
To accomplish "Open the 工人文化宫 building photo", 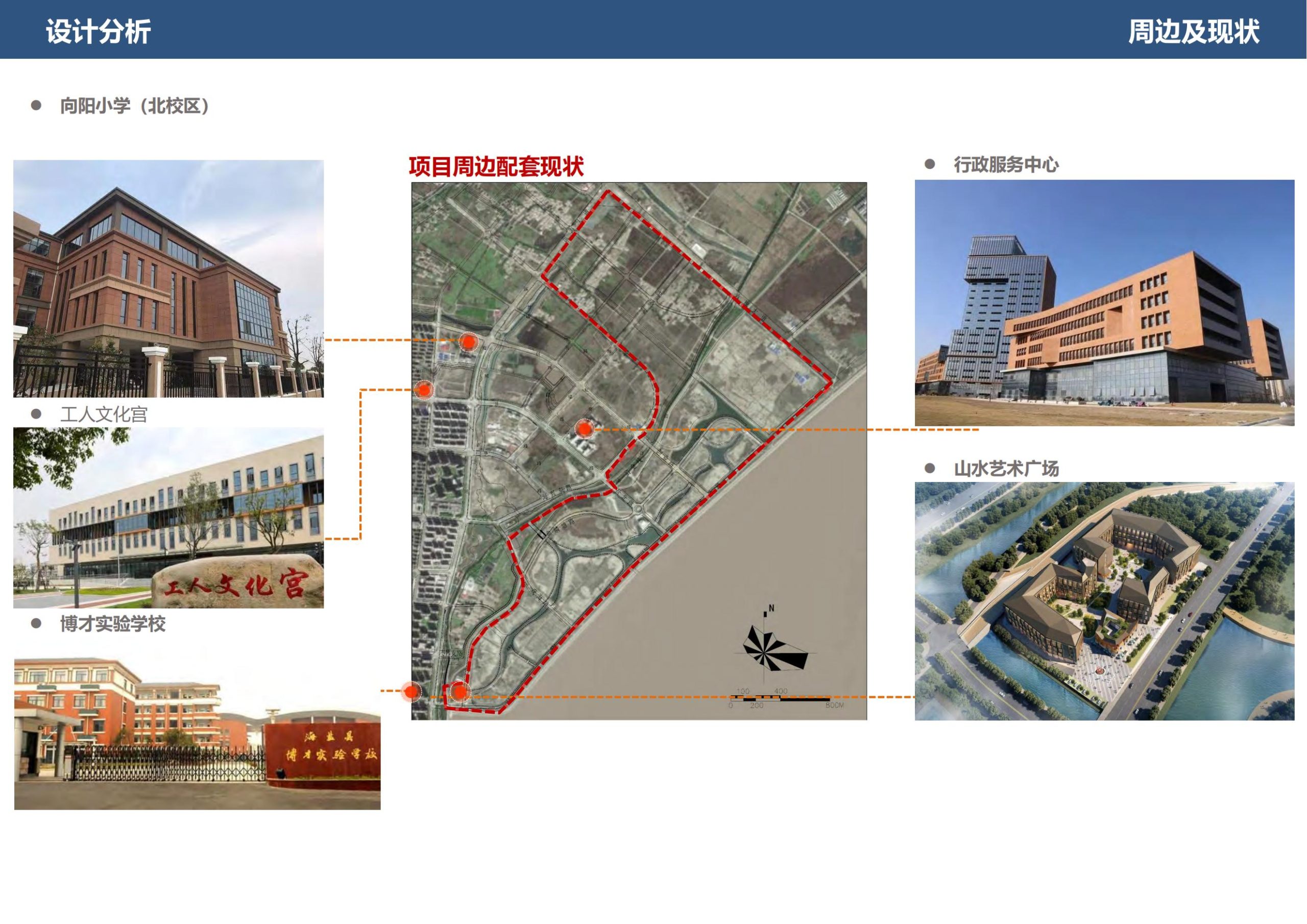I will coord(168,518).
